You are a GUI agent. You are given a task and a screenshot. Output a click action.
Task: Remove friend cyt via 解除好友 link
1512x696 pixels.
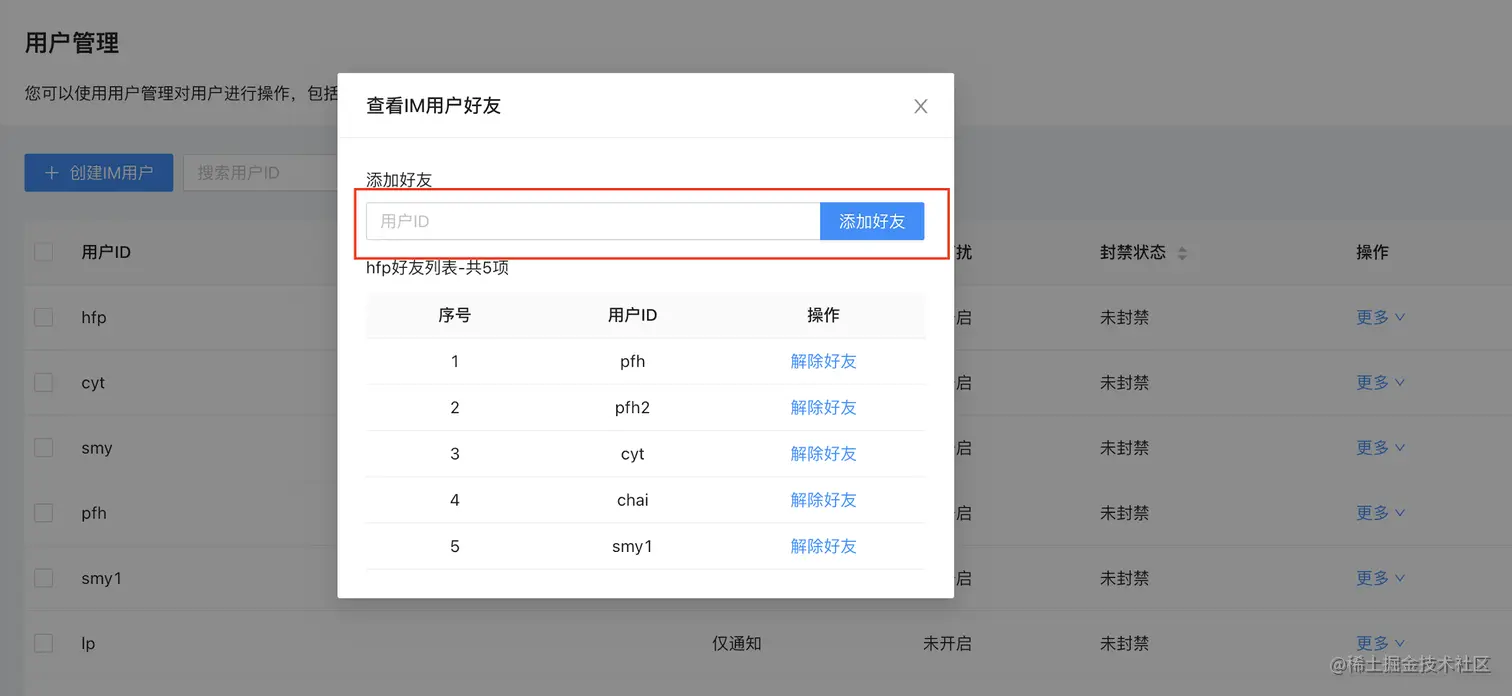(823, 453)
